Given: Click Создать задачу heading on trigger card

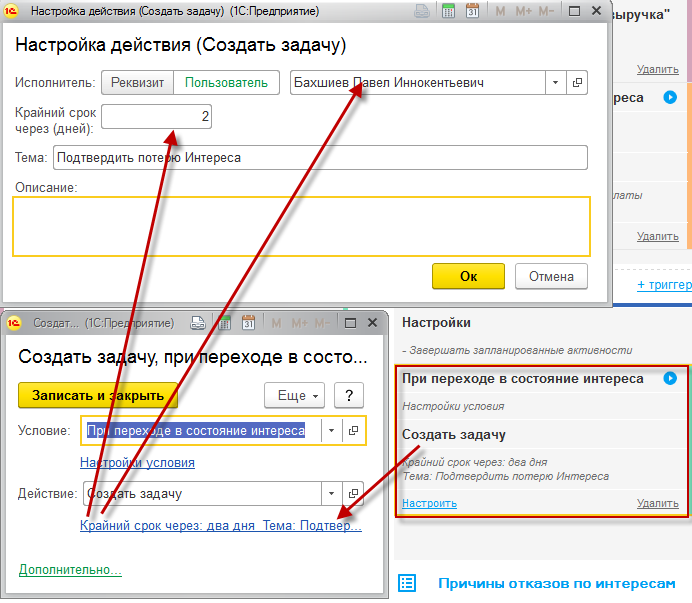Looking at the screenshot, I should click(454, 434).
